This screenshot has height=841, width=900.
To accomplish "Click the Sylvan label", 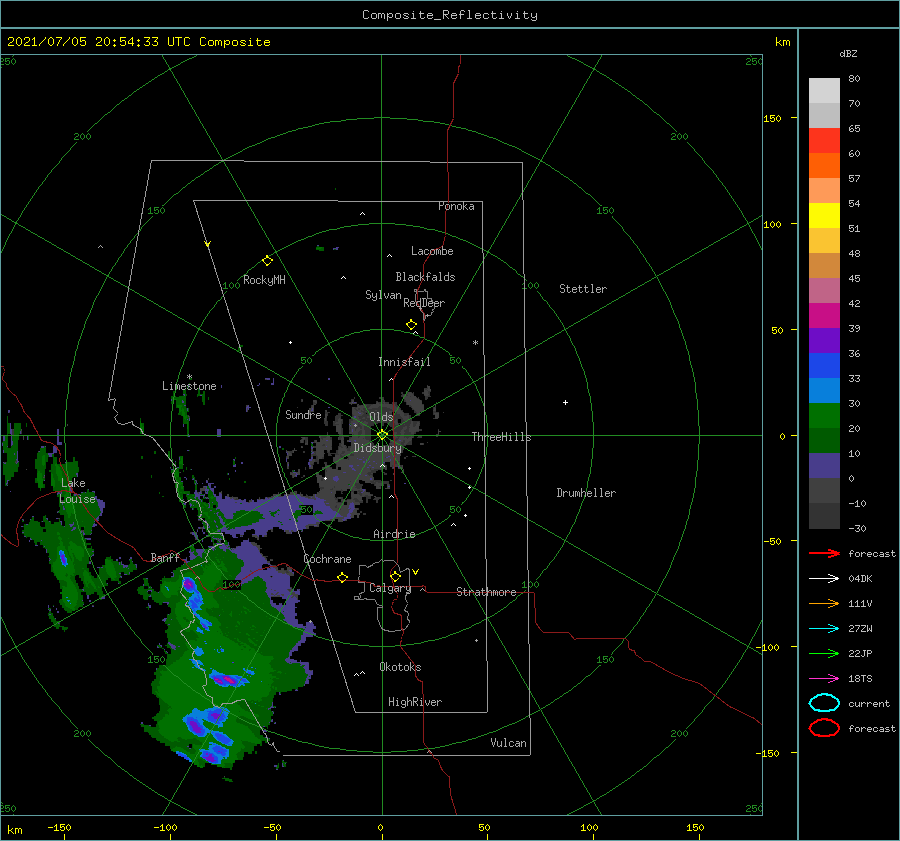I will point(383,295).
